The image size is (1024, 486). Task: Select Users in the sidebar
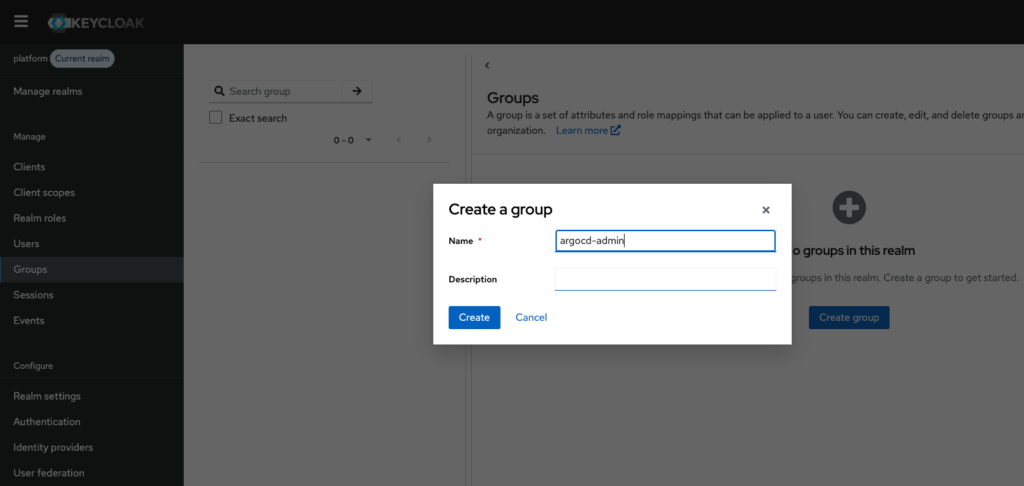(26, 244)
